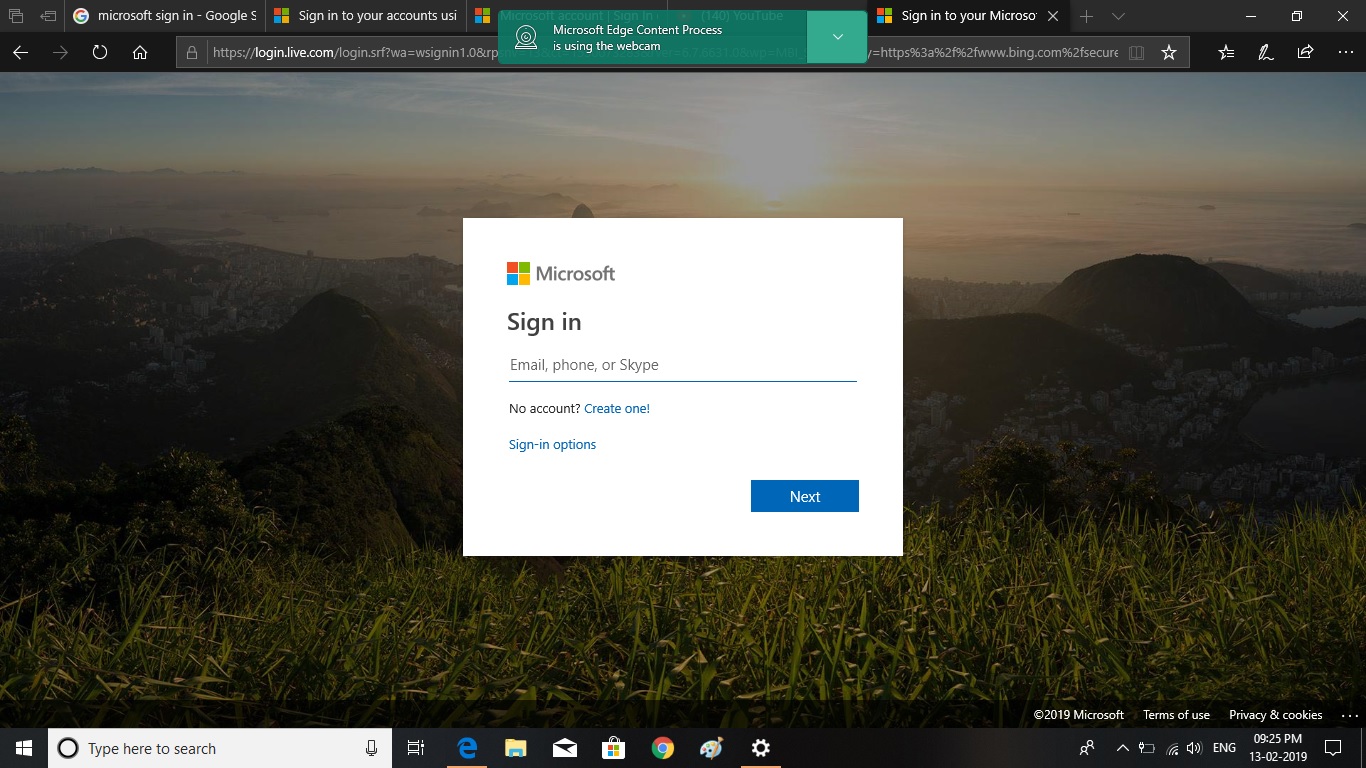Open Task View from the taskbar
Screen dimensions: 1366x768
coord(416,748)
